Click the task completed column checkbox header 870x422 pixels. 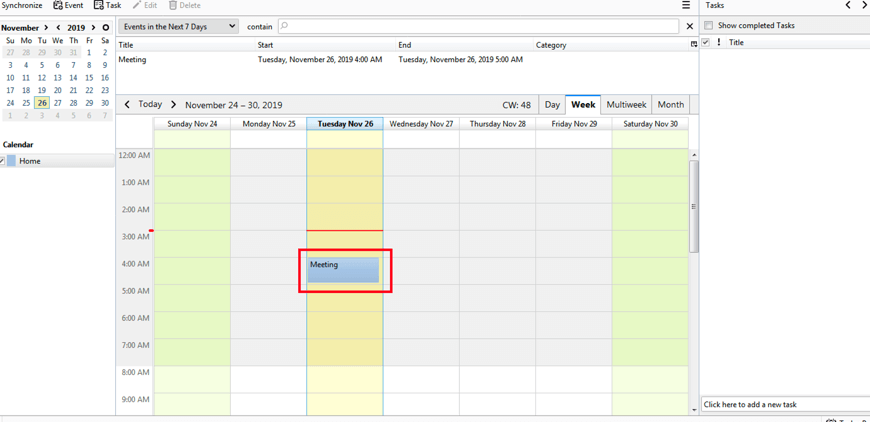click(x=706, y=43)
